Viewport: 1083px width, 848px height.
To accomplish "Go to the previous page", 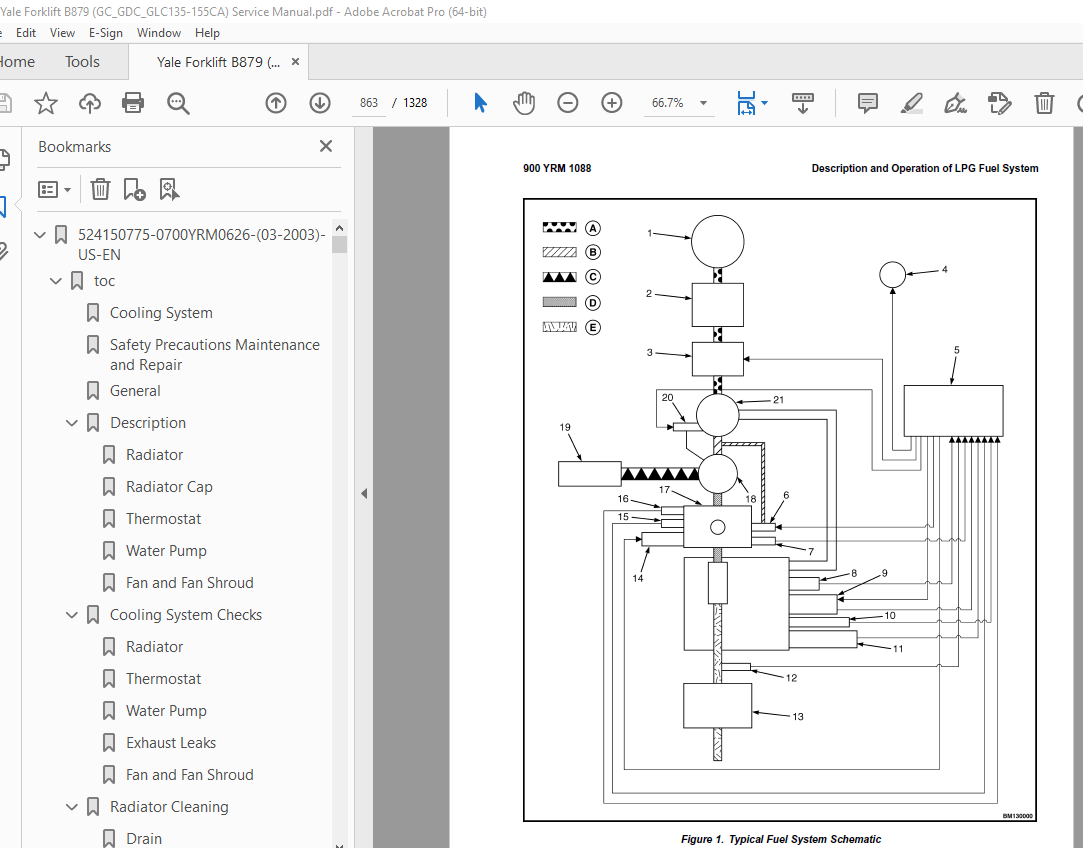I will (x=276, y=103).
